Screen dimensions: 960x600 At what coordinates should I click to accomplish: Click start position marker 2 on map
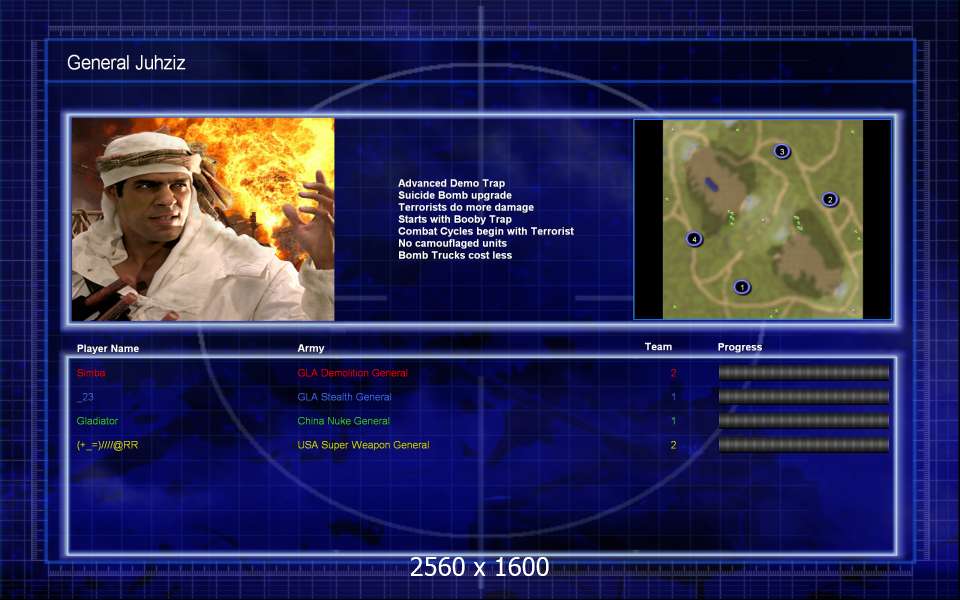830,200
